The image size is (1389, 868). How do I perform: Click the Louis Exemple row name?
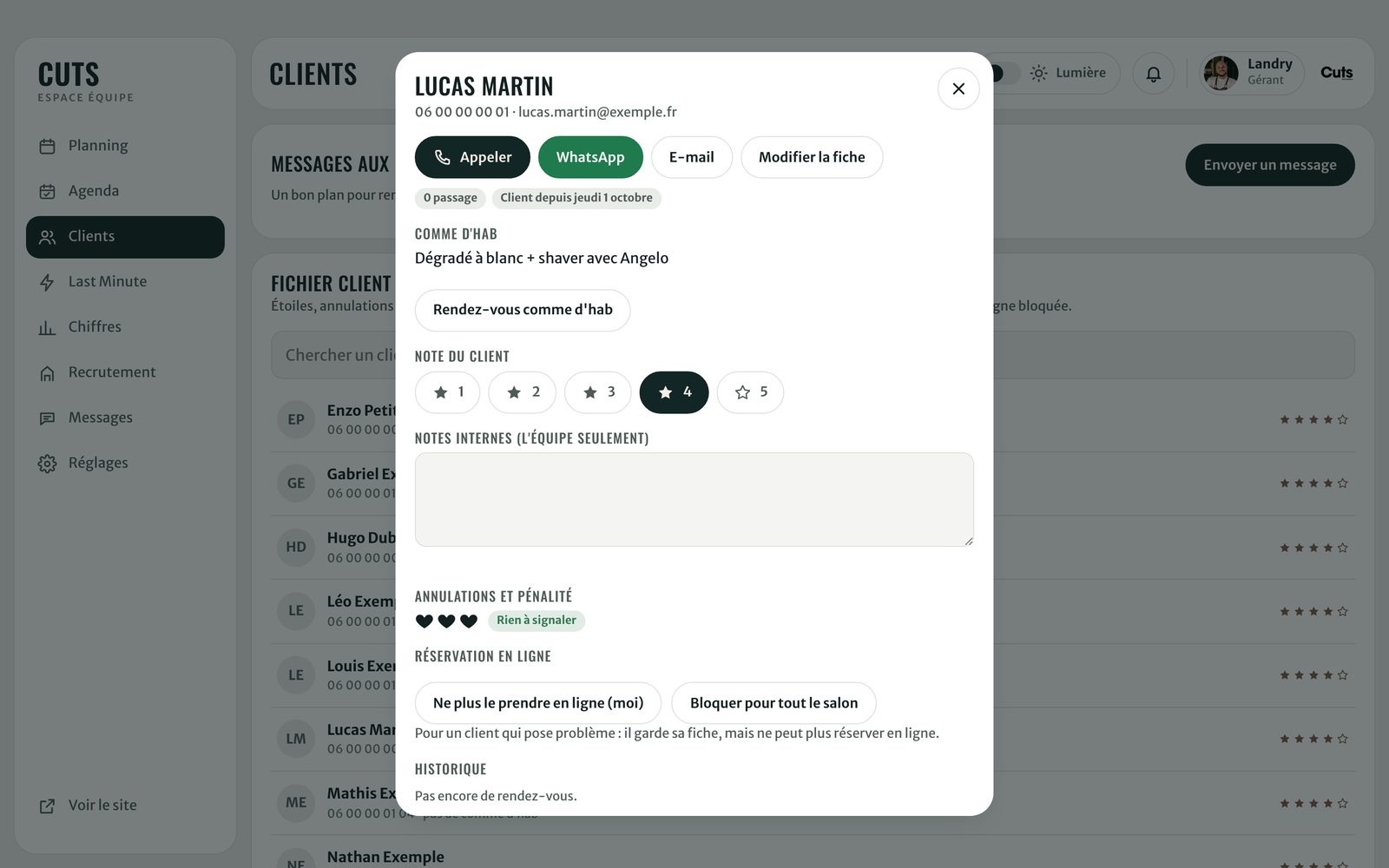(361, 666)
